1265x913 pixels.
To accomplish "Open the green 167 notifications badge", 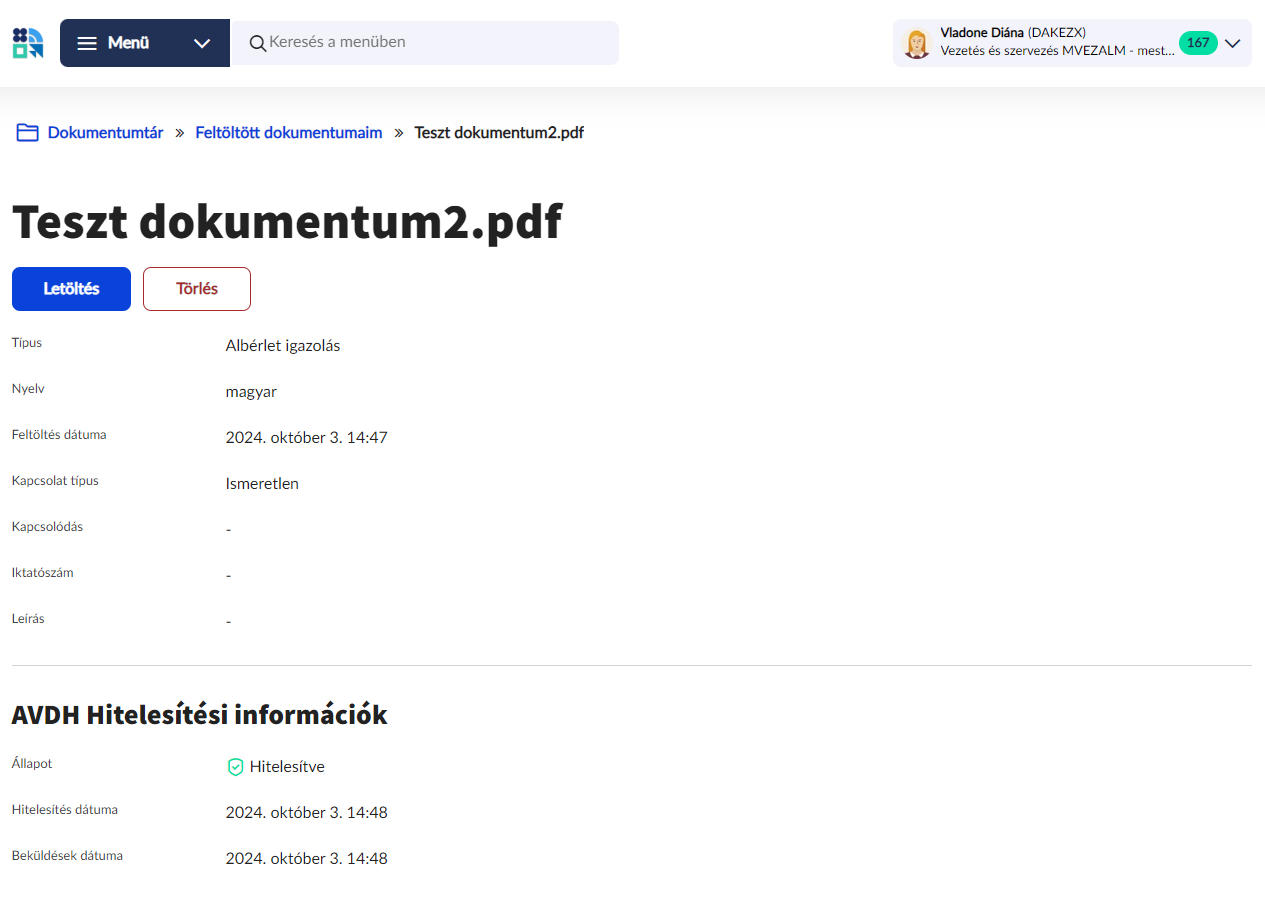I will pyautogui.click(x=1197, y=43).
